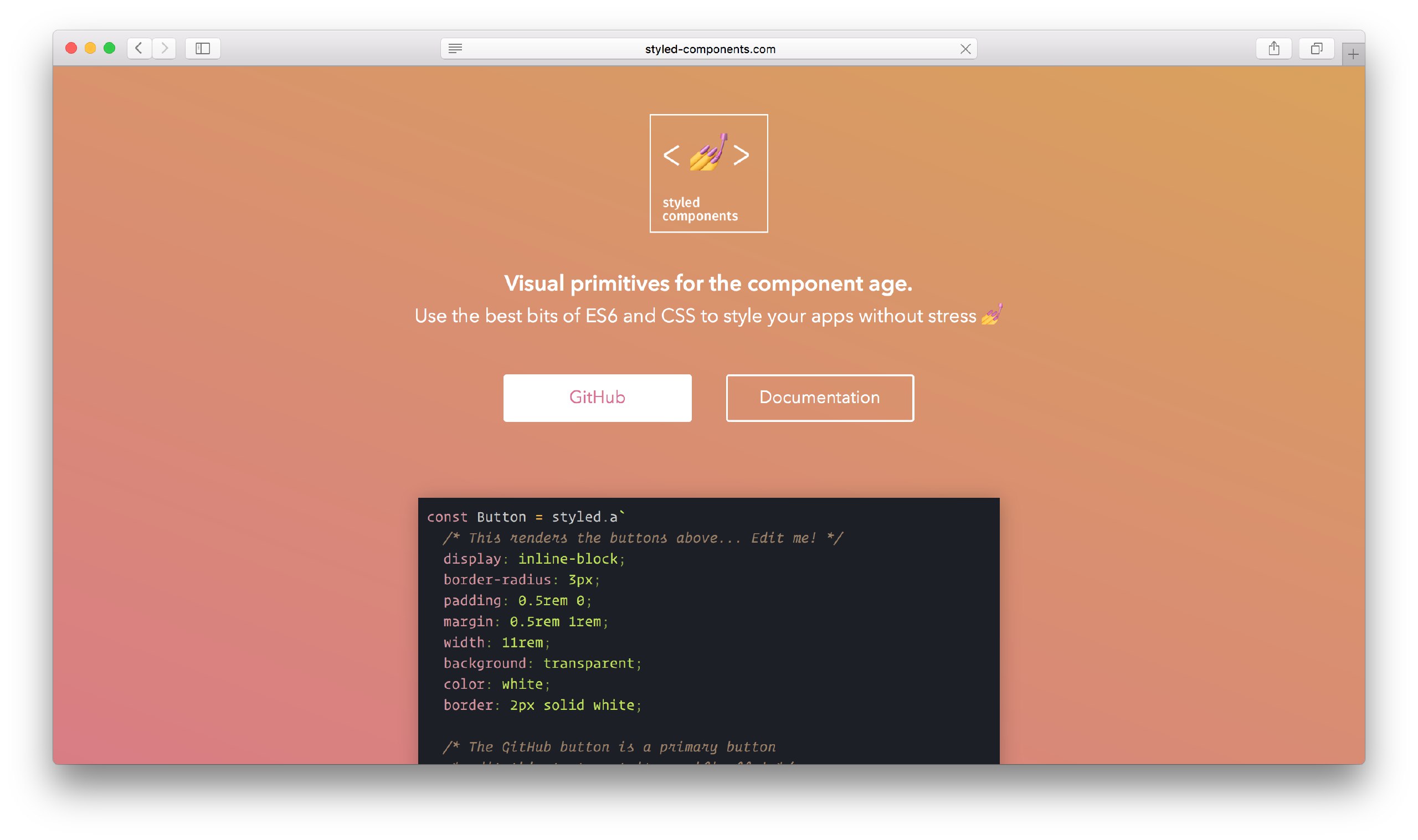
Task: Close the Safari window with the red button
Action: [71, 48]
